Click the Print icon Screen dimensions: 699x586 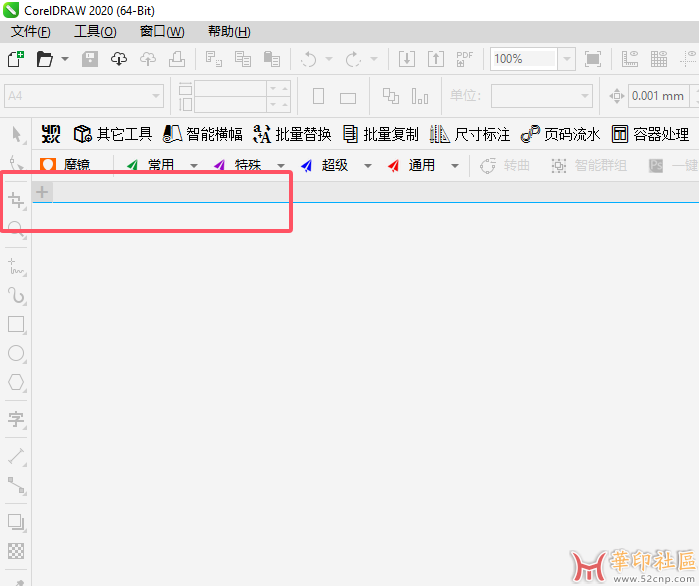click(177, 59)
